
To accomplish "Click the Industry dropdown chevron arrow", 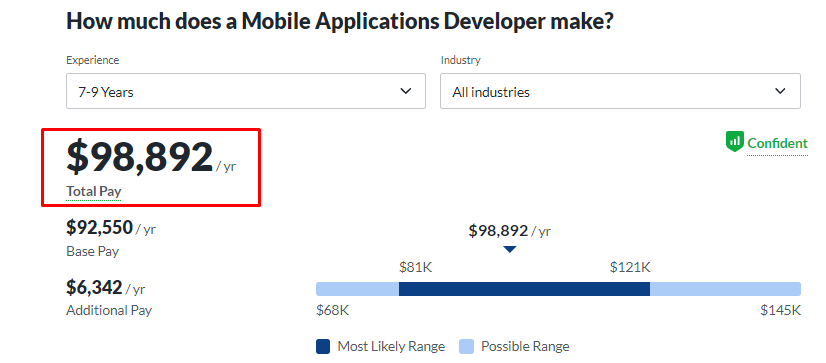I will click(x=780, y=91).
